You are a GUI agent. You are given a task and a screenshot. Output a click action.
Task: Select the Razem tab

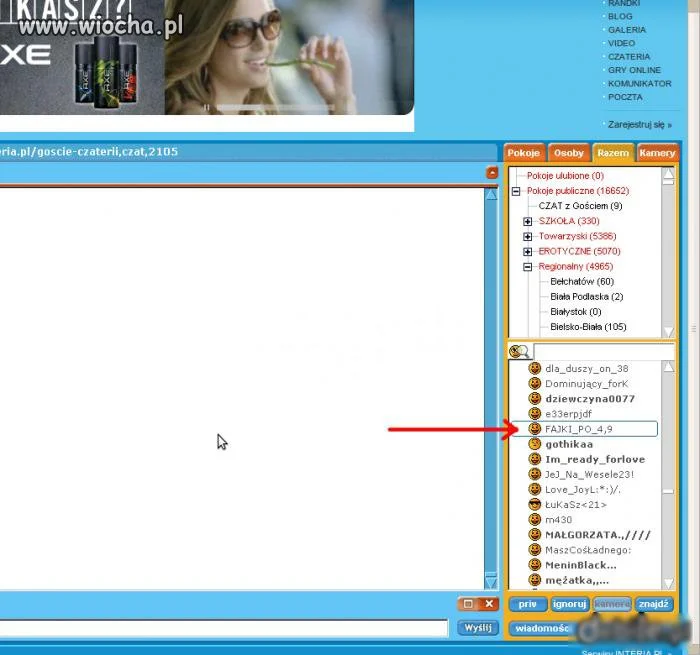coord(613,153)
